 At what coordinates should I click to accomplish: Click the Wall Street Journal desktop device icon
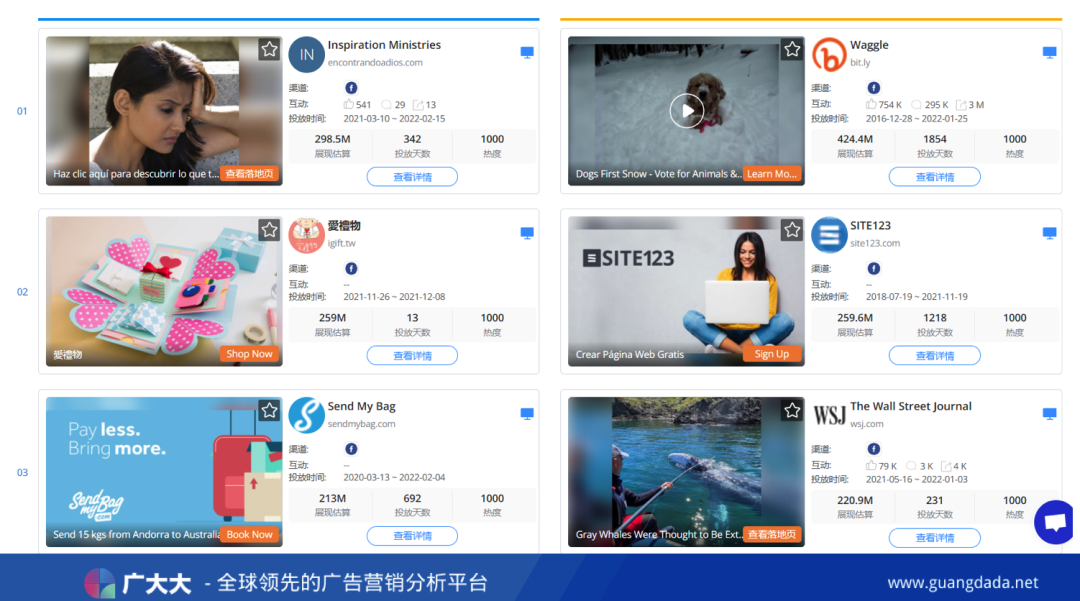click(x=1050, y=414)
